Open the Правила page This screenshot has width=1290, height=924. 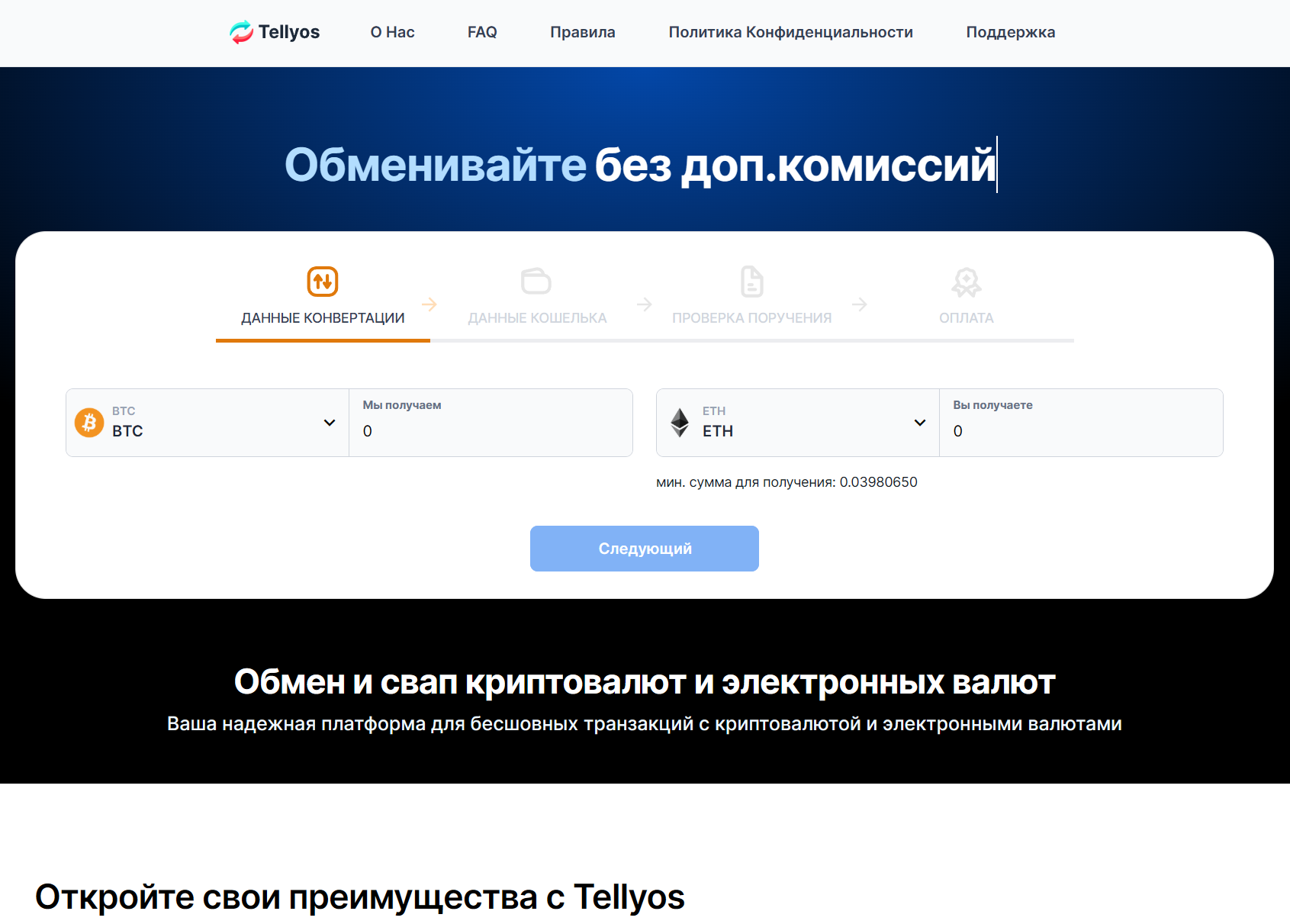pyautogui.click(x=582, y=32)
